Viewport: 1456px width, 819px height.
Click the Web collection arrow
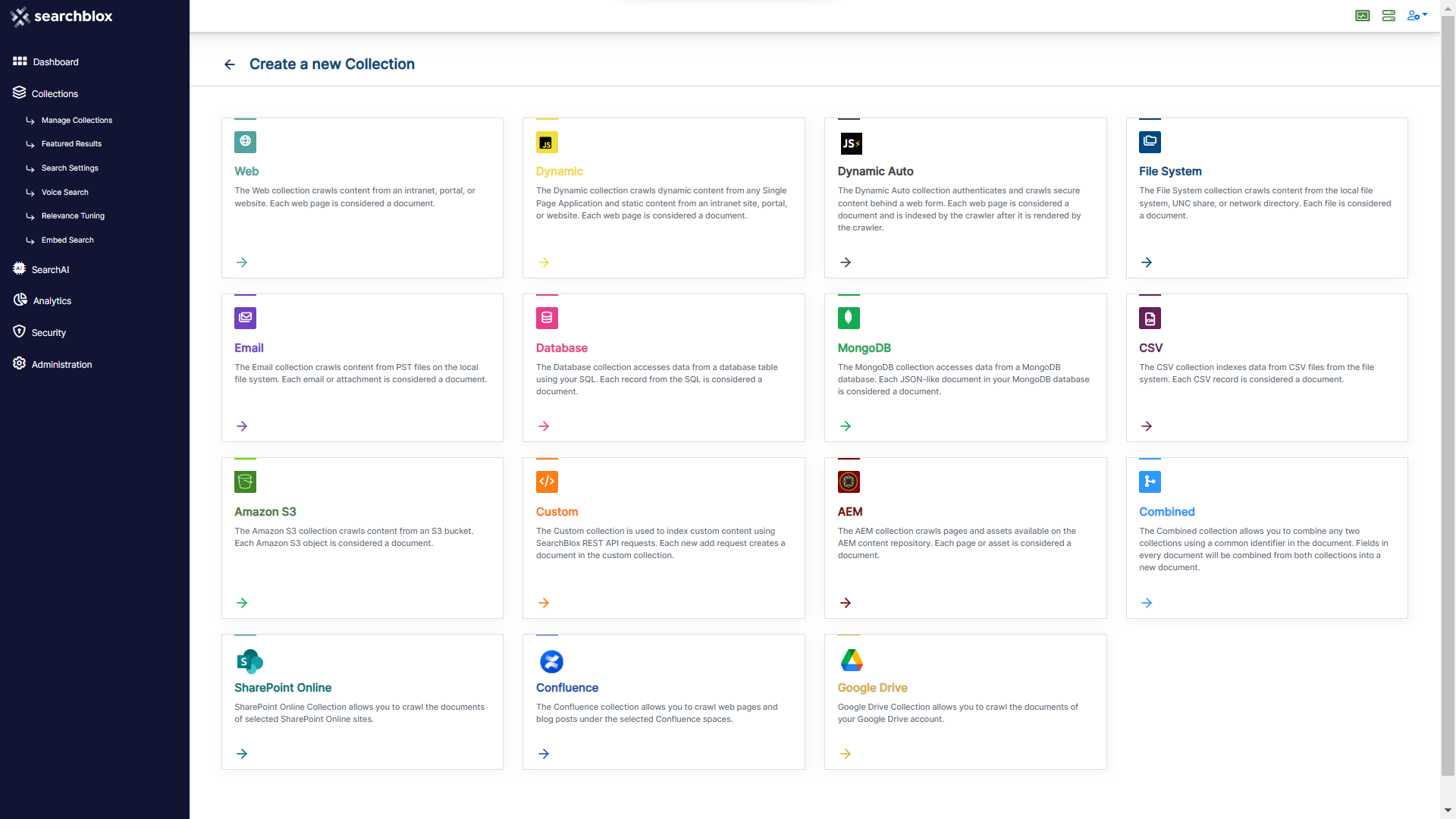point(242,262)
